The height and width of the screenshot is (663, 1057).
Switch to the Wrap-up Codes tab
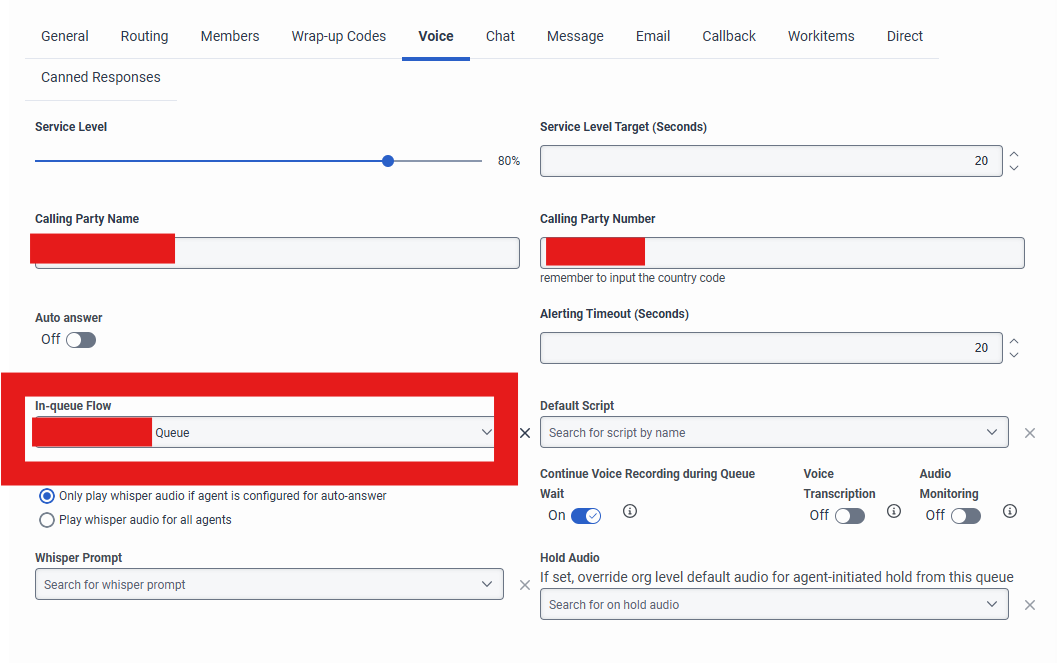click(x=338, y=36)
